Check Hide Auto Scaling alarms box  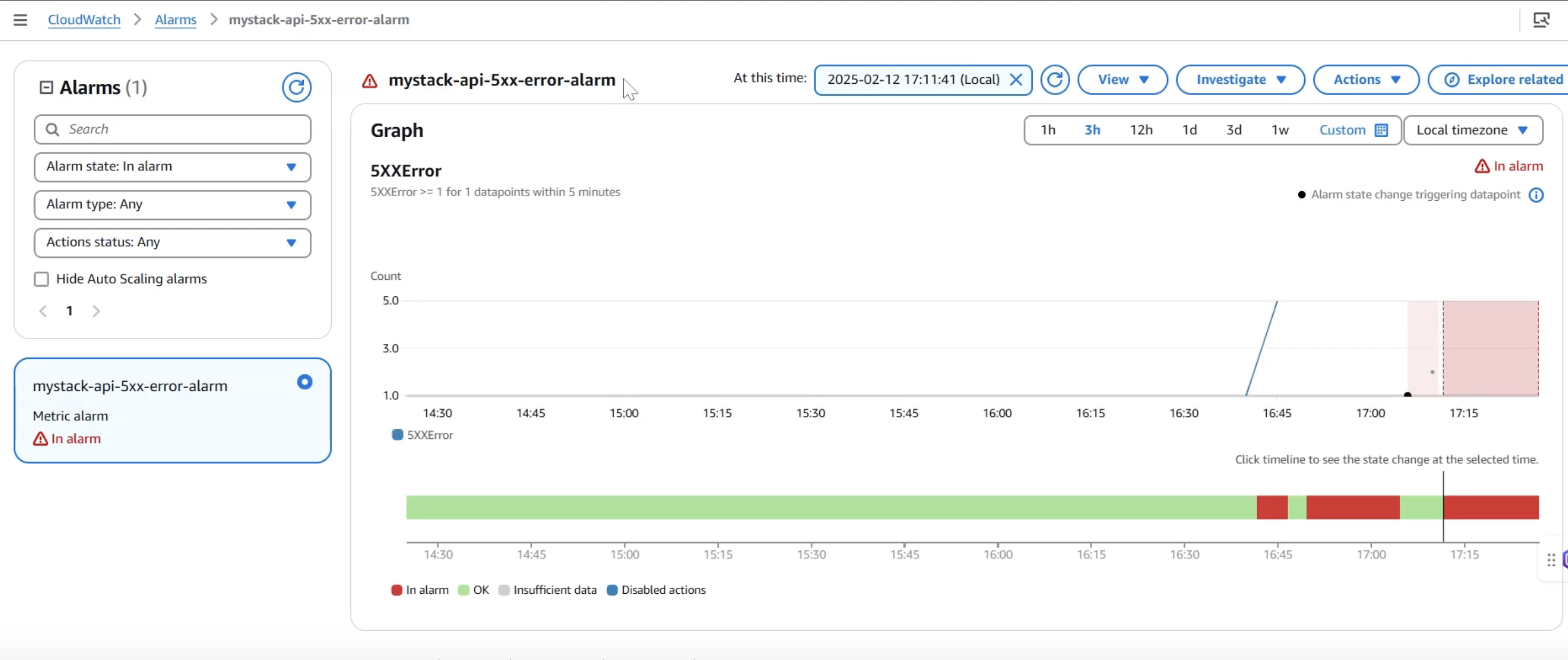pos(42,279)
